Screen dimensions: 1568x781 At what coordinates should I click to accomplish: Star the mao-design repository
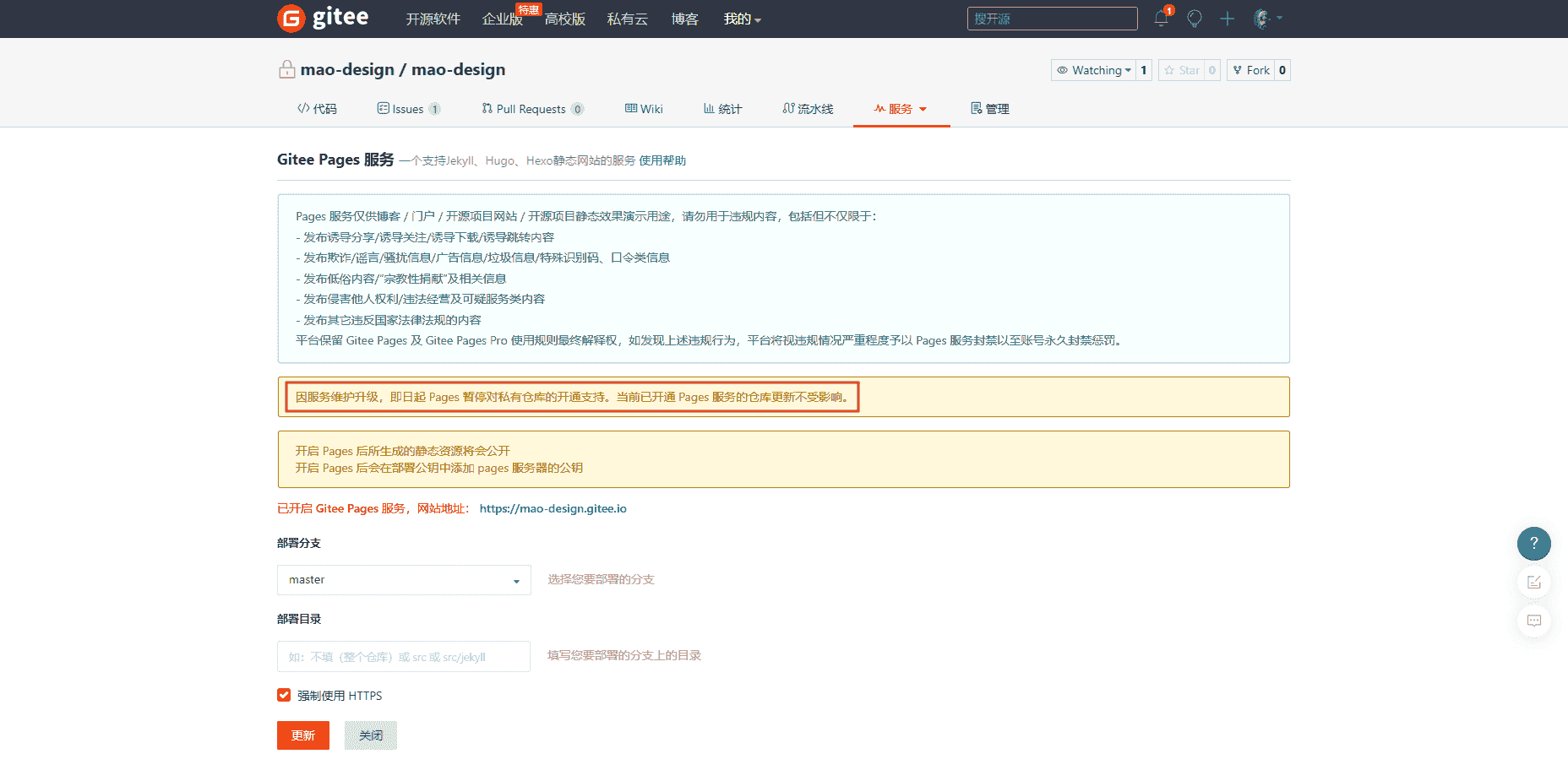click(x=1181, y=70)
